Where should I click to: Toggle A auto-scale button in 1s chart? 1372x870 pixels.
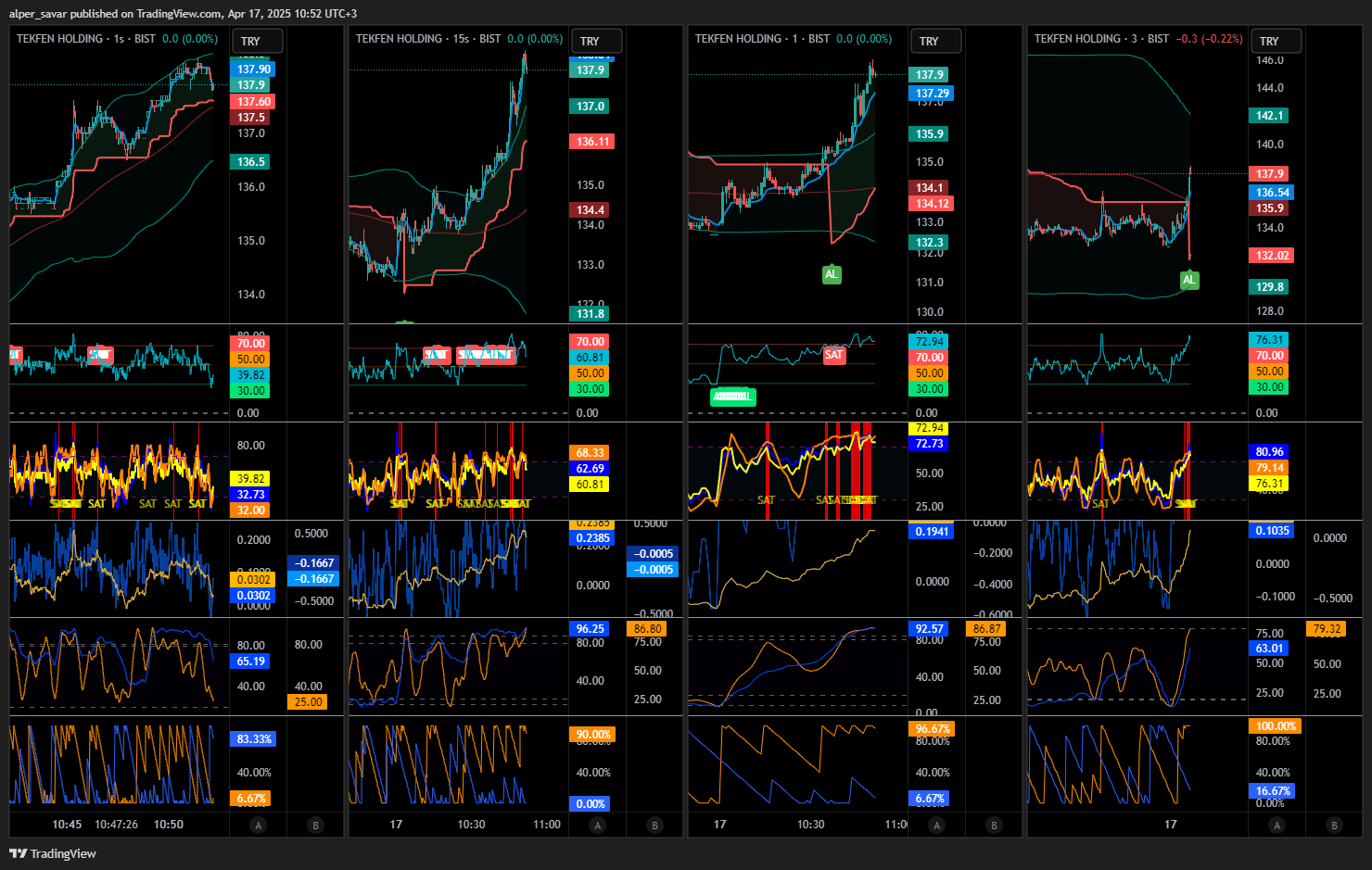click(259, 825)
